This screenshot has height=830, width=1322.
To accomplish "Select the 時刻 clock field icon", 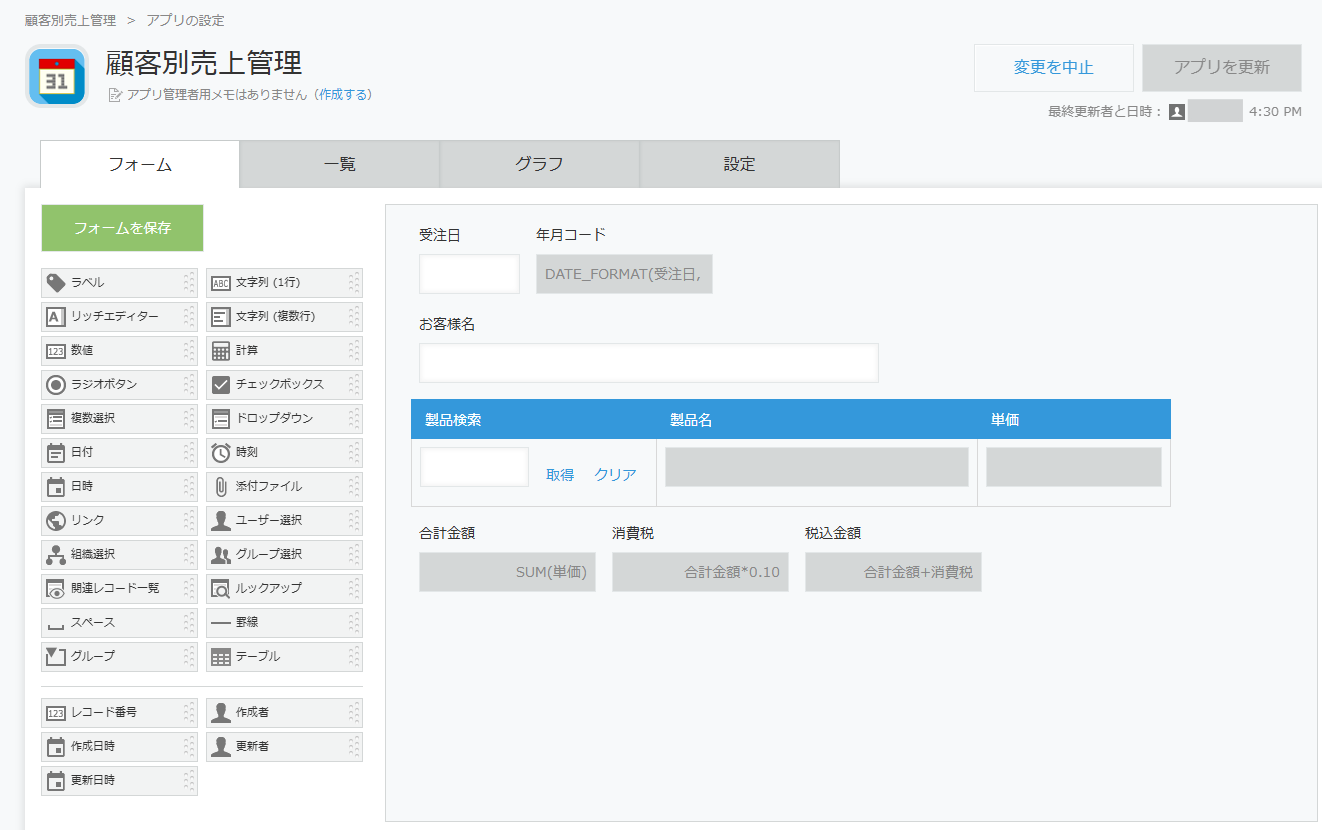I will 221,453.
